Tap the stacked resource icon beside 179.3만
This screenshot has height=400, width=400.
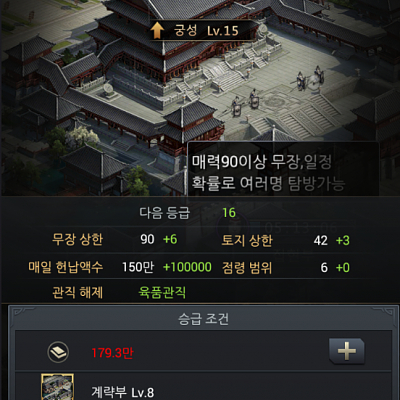58,352
